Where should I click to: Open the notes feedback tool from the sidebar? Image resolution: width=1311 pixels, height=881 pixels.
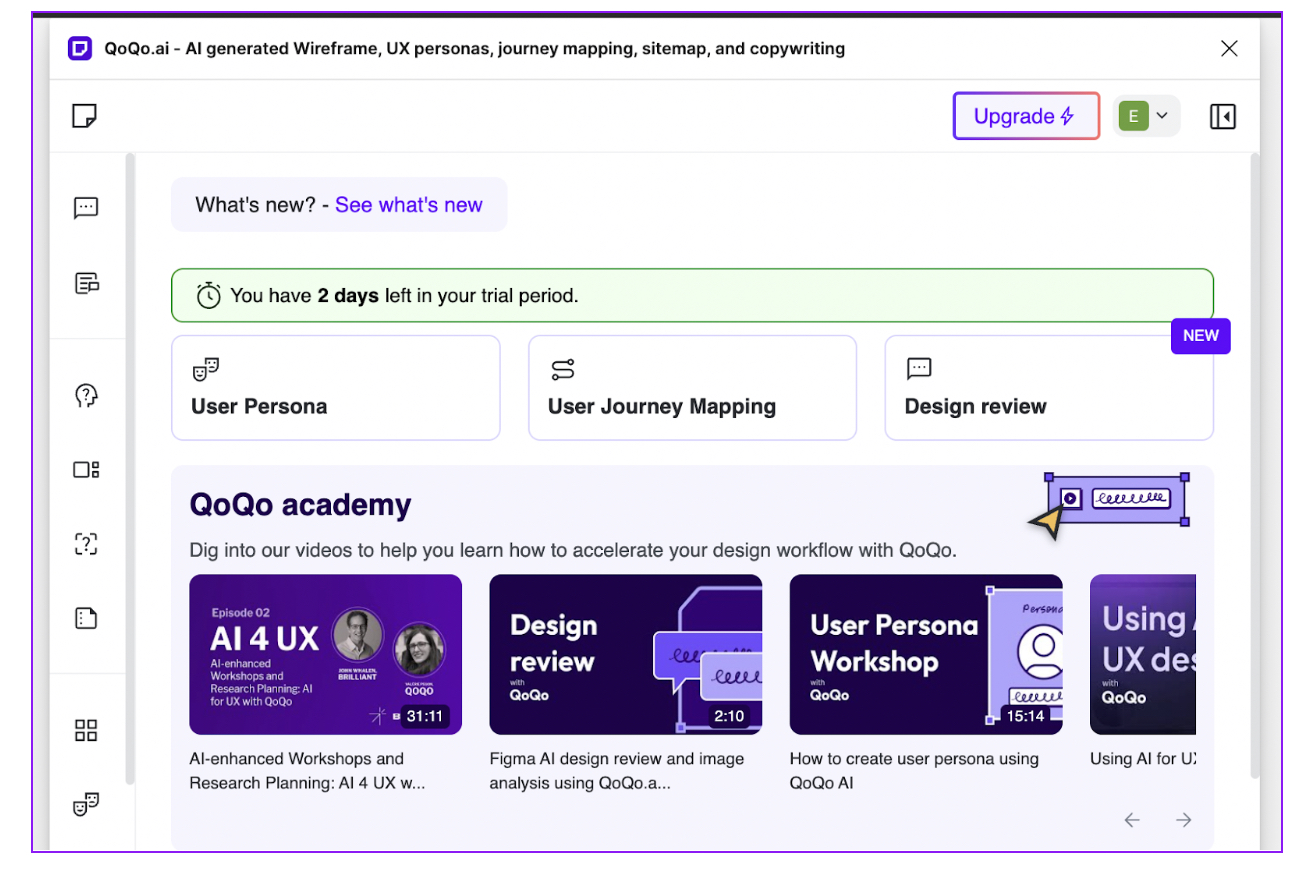(85, 282)
